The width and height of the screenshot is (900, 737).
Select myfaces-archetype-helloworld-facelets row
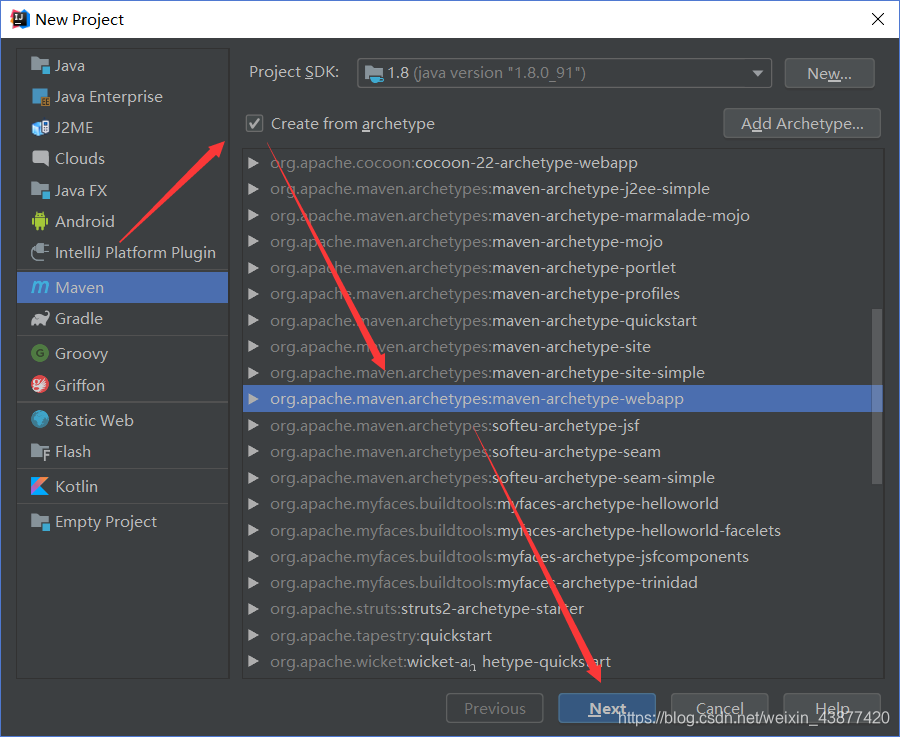(x=562, y=530)
